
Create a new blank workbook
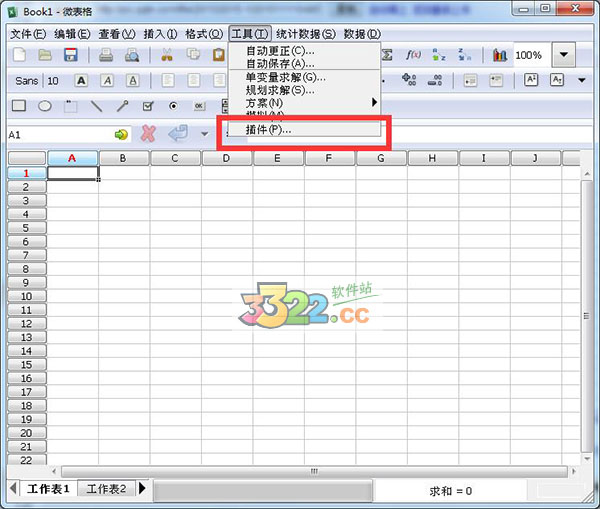19,55
